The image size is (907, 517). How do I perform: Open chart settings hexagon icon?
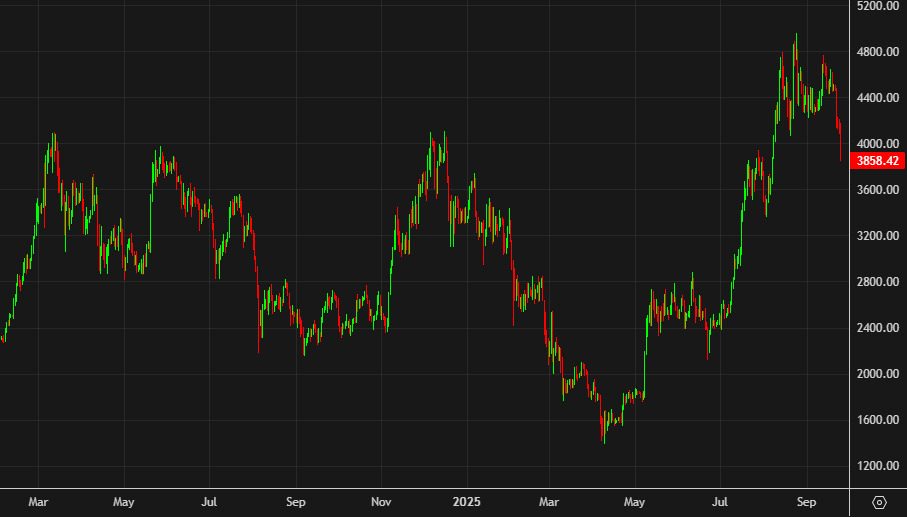[879, 502]
